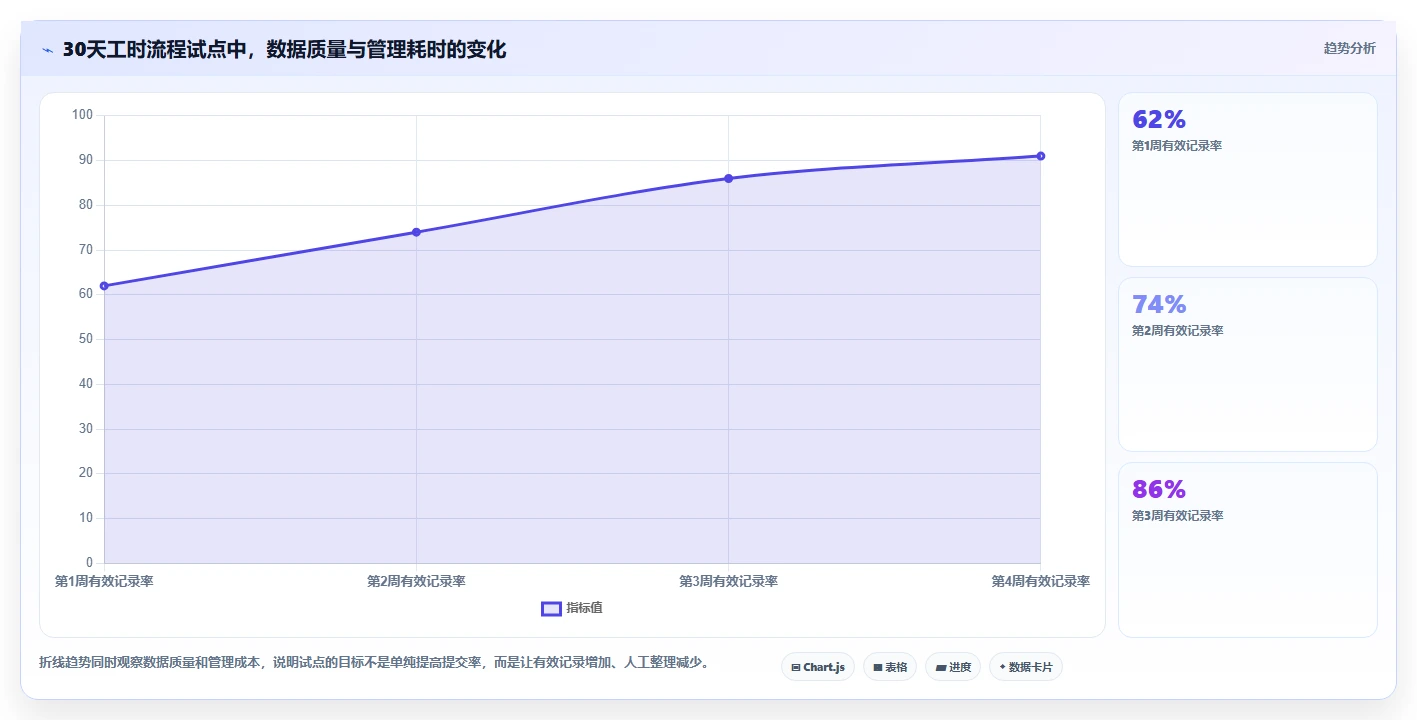Click the title 30天工时流程试点中
The height and width of the screenshot is (720, 1417).
click(284, 49)
